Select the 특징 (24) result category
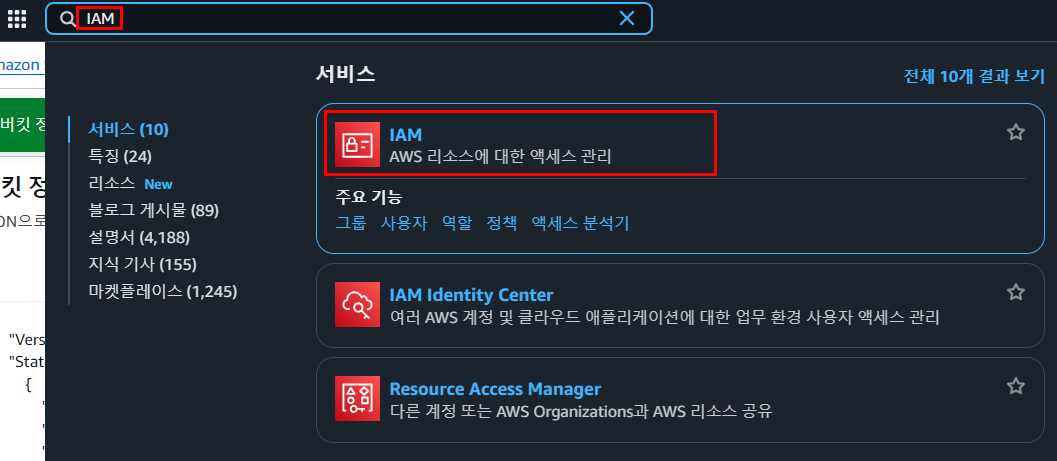Viewport: 1057px width, 461px height. pyautogui.click(x=120, y=156)
